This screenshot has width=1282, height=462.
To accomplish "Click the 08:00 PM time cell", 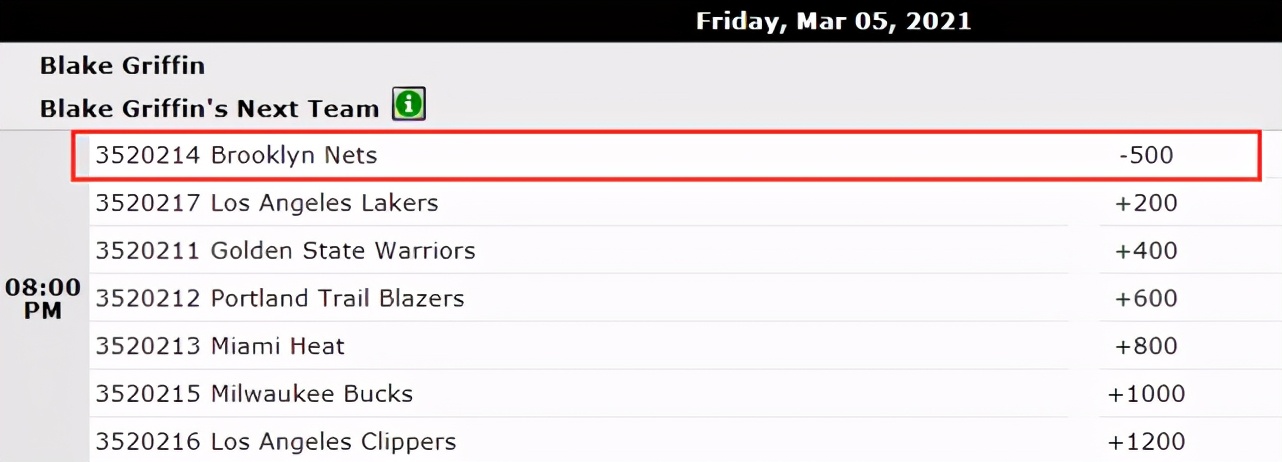I will click(x=43, y=299).
